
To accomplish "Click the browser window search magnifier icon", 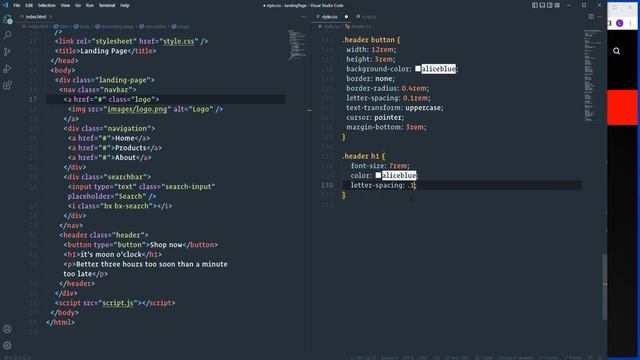I will pyautogui.click(x=616, y=51).
